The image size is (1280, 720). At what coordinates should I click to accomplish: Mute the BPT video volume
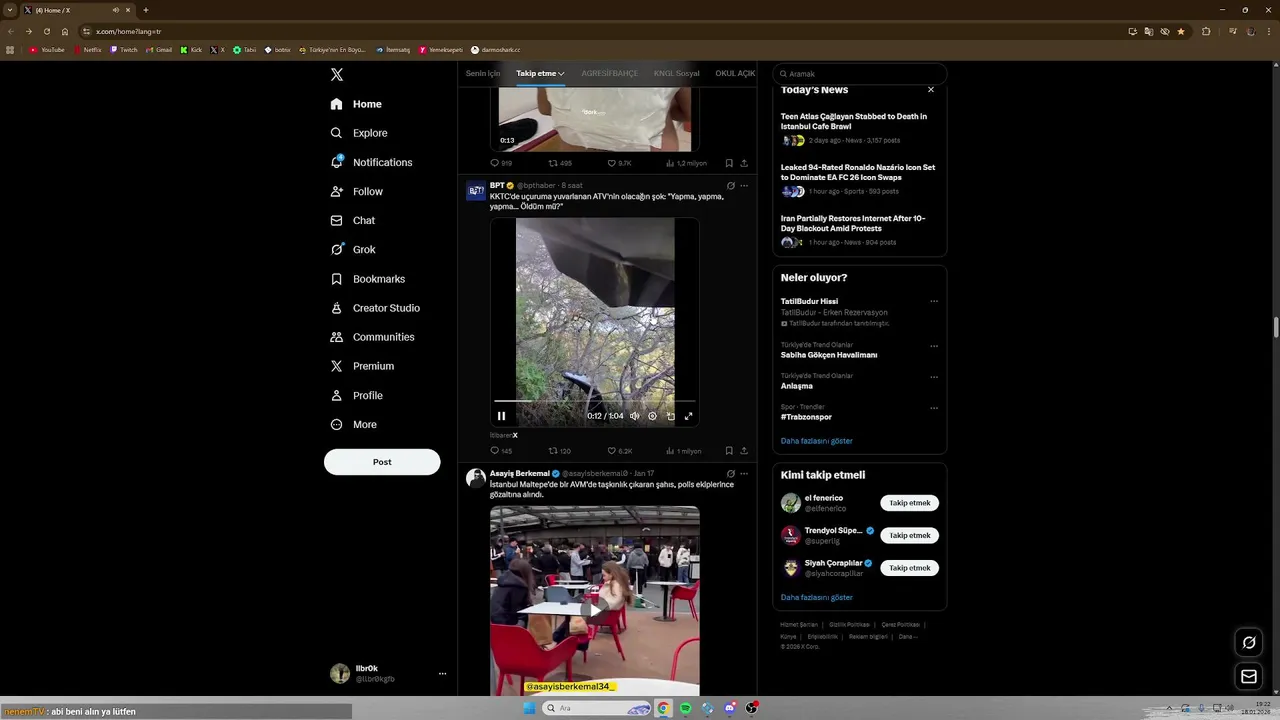point(634,416)
